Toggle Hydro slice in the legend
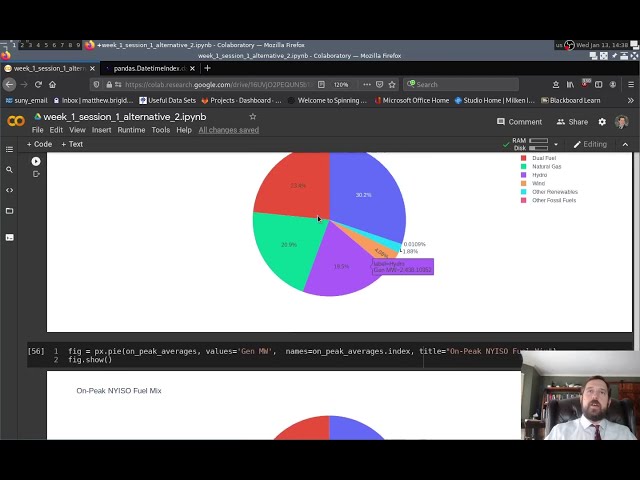The width and height of the screenshot is (640, 480). pos(534,175)
